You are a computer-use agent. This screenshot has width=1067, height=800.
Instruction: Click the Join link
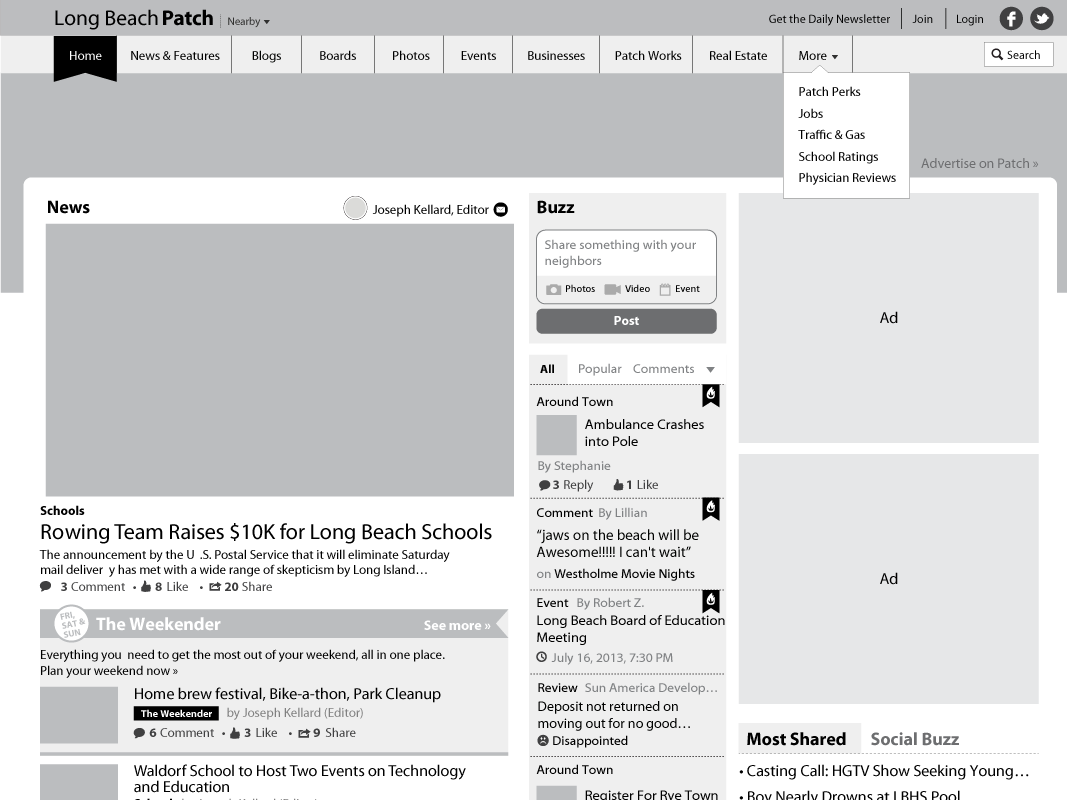pos(922,19)
